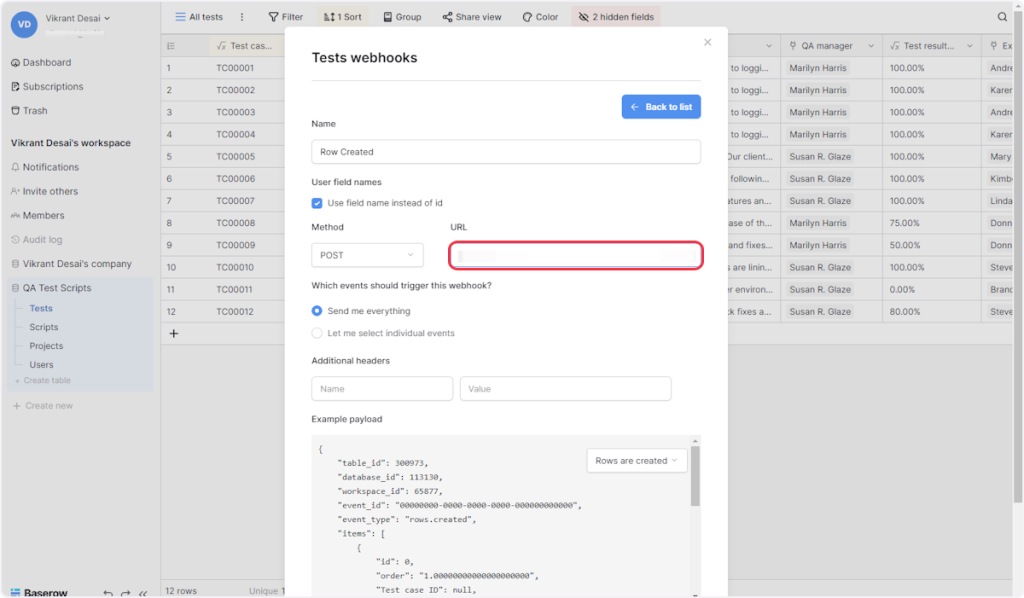Image resolution: width=1024 pixels, height=598 pixels.
Task: Click the webhook URL input field
Action: 575,255
